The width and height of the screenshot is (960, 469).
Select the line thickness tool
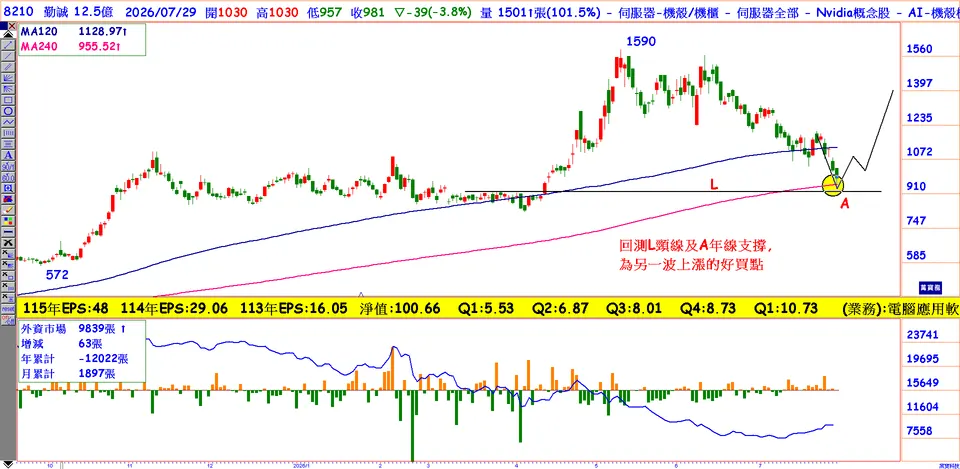[x=8, y=232]
